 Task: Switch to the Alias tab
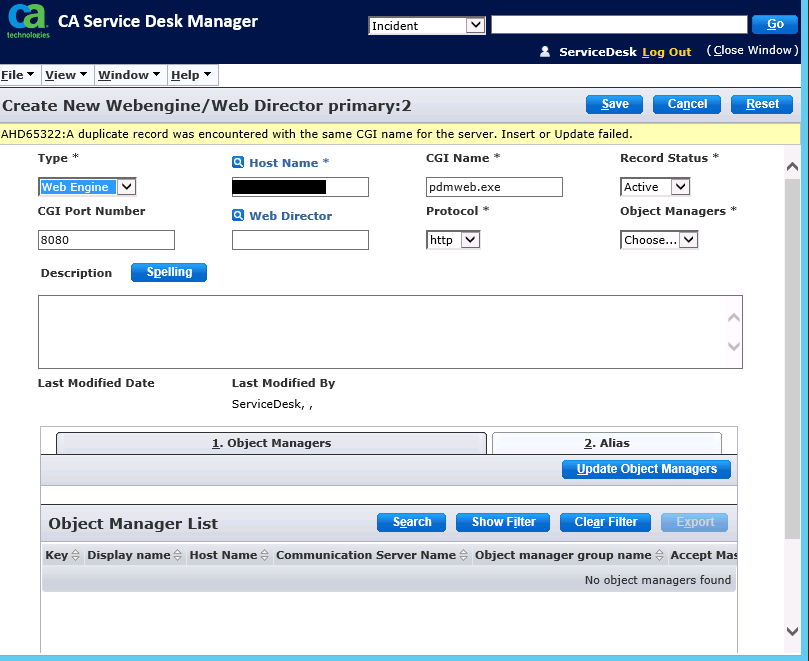[606, 443]
